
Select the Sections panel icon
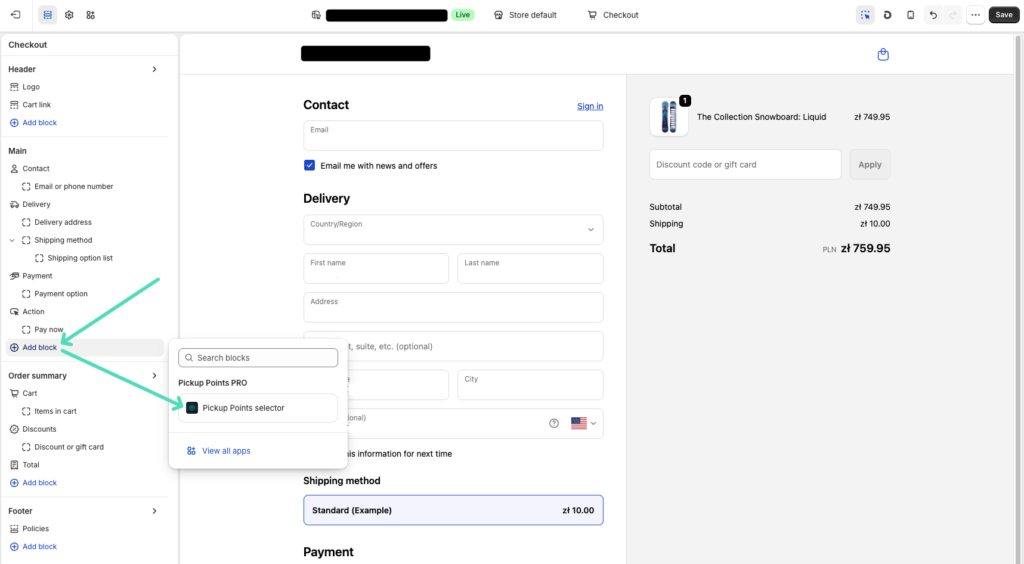point(48,14)
